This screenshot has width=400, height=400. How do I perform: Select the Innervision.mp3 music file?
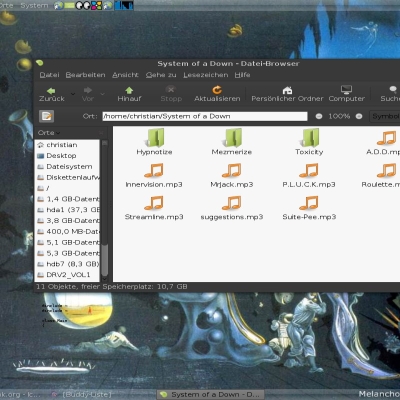[154, 175]
